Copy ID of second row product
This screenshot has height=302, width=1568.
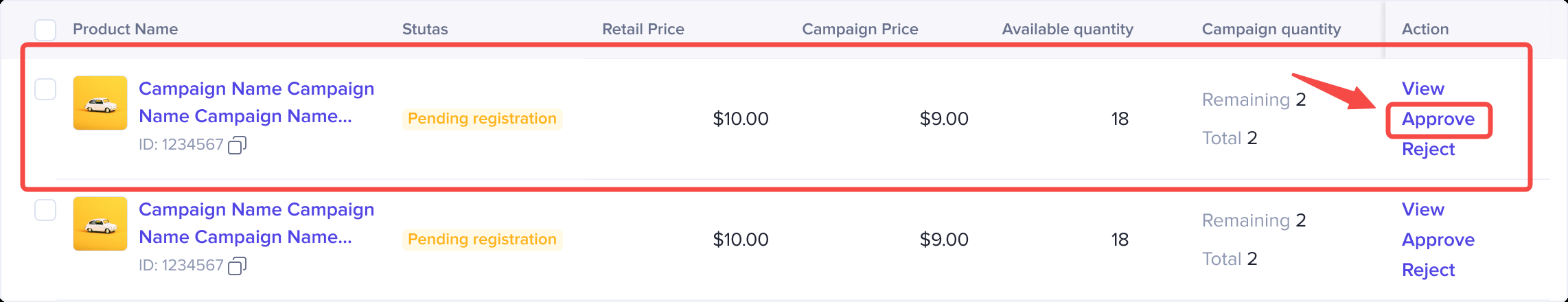tap(237, 266)
